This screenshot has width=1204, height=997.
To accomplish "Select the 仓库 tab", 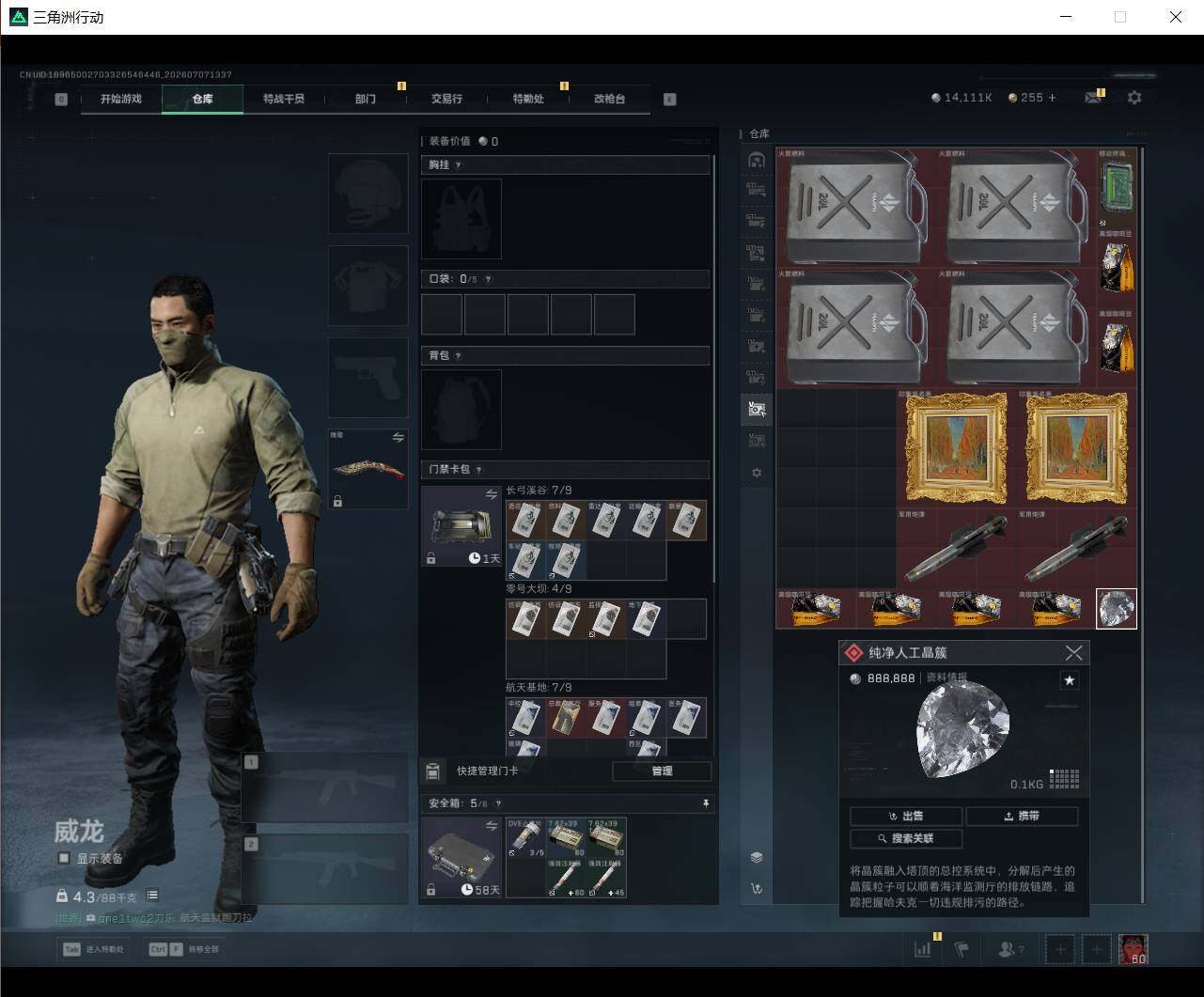I will [x=202, y=99].
